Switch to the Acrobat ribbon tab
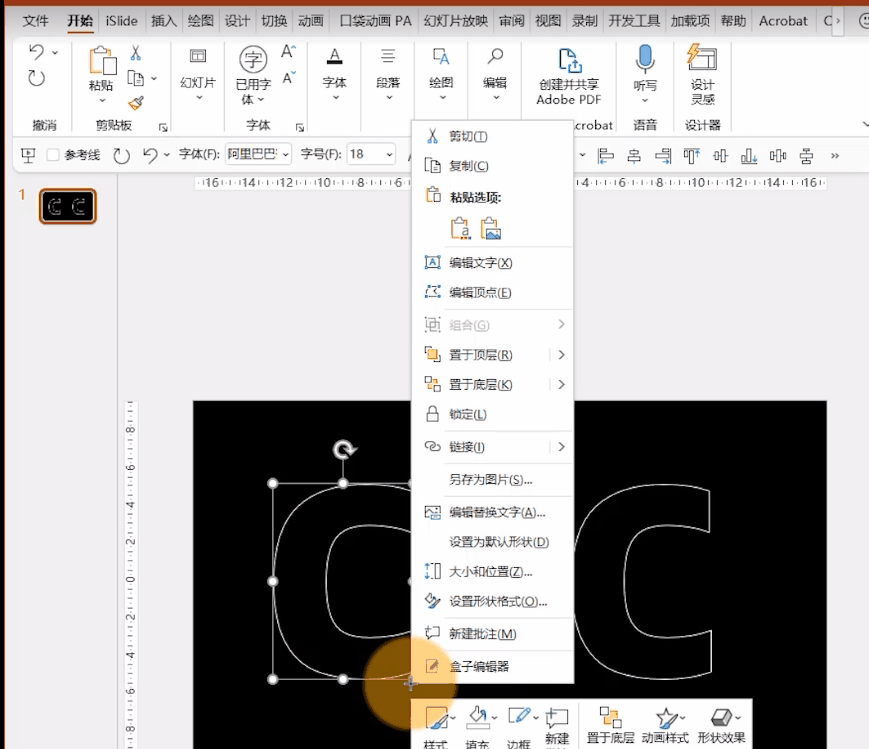The height and width of the screenshot is (749, 869). click(x=783, y=21)
